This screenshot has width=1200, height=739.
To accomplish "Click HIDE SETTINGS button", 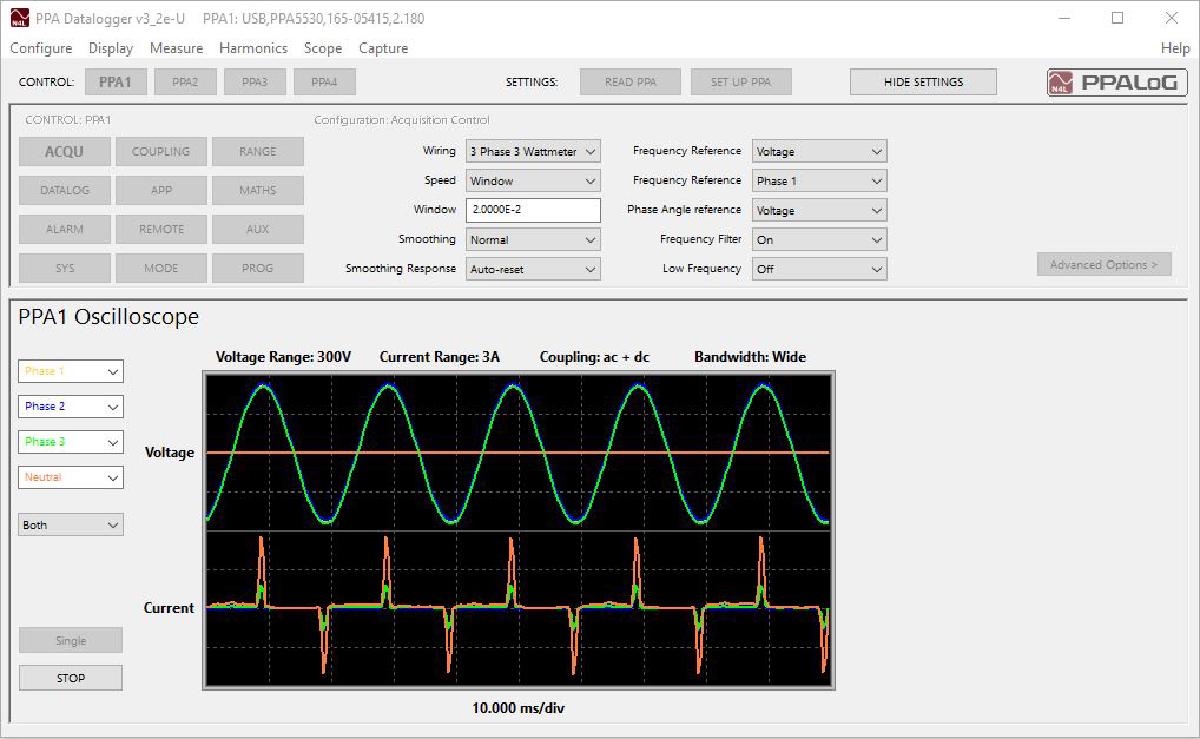I will point(922,82).
